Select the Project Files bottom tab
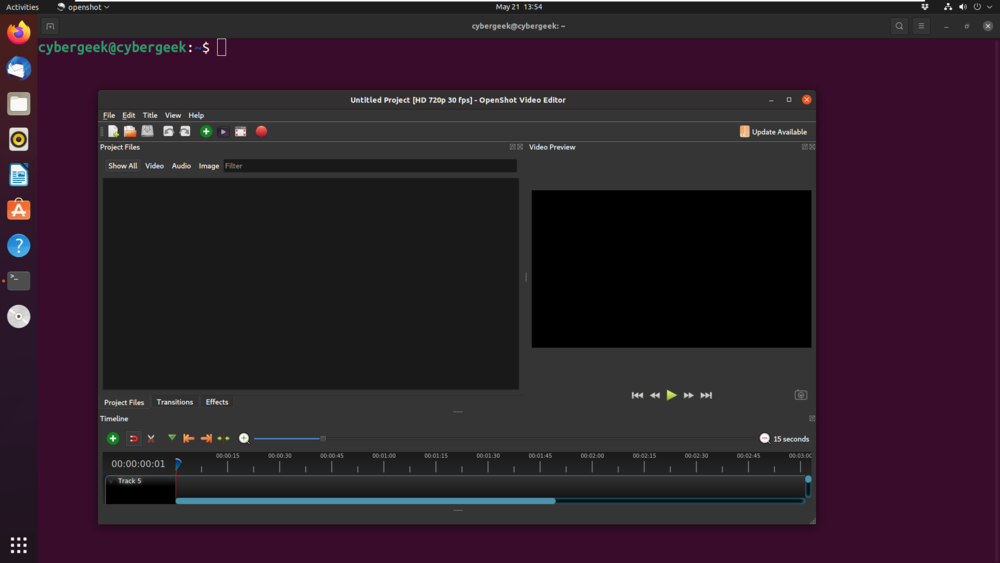 [x=124, y=402]
